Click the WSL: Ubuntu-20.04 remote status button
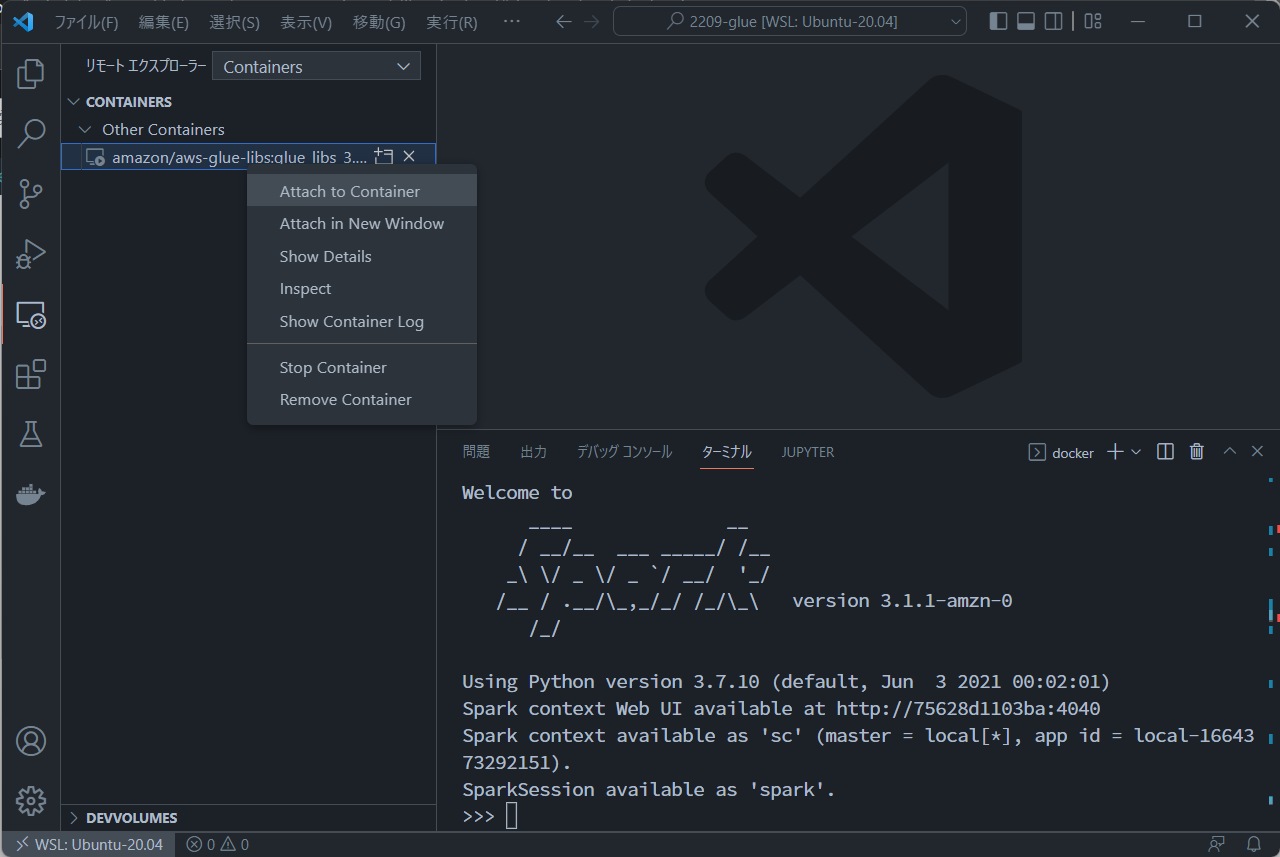The height and width of the screenshot is (857, 1280). pyautogui.click(x=89, y=845)
